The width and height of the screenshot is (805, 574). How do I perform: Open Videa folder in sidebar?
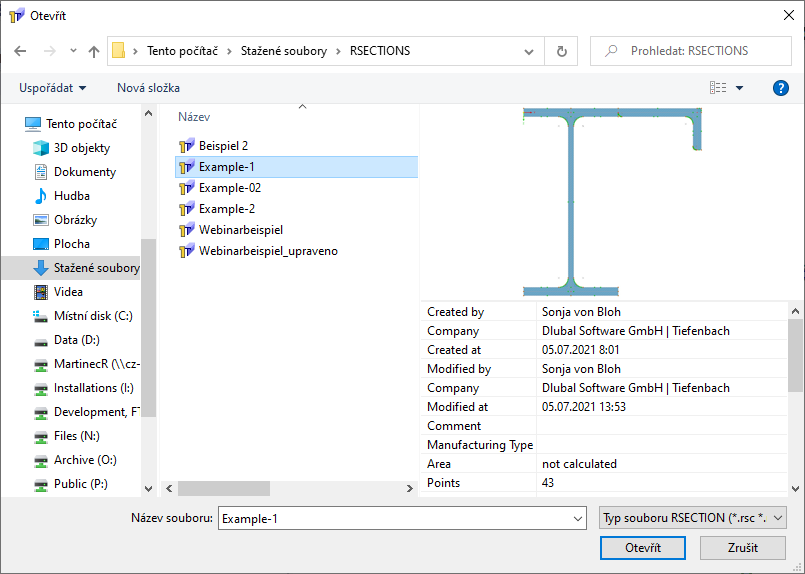pyautogui.click(x=58, y=292)
